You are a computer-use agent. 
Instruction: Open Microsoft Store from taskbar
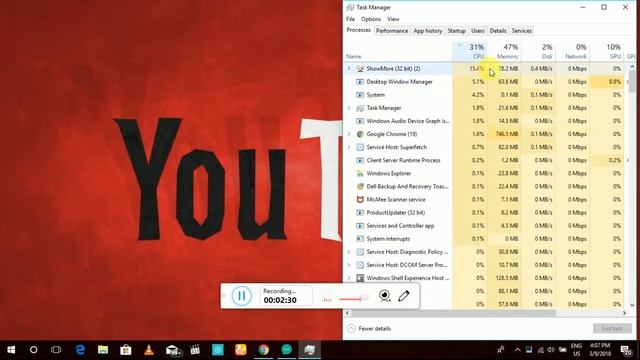[x=126, y=350]
